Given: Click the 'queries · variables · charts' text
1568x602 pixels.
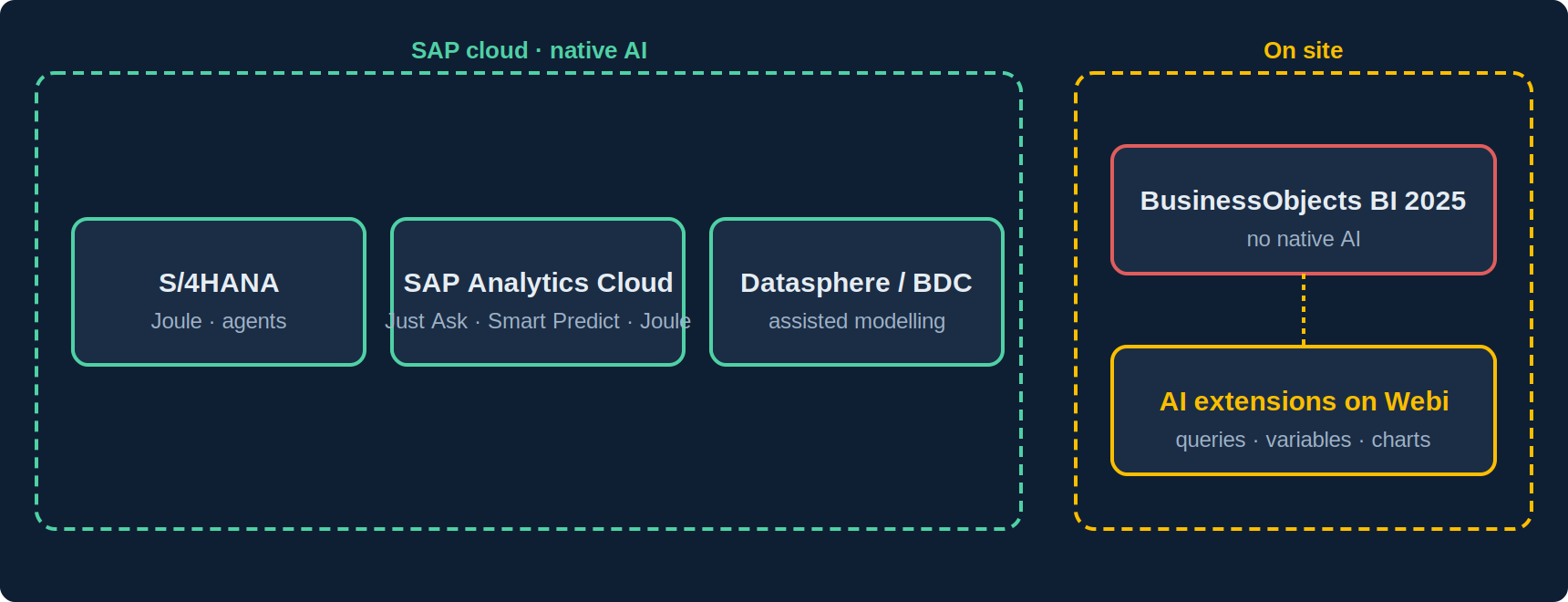Looking at the screenshot, I should point(1304,440).
